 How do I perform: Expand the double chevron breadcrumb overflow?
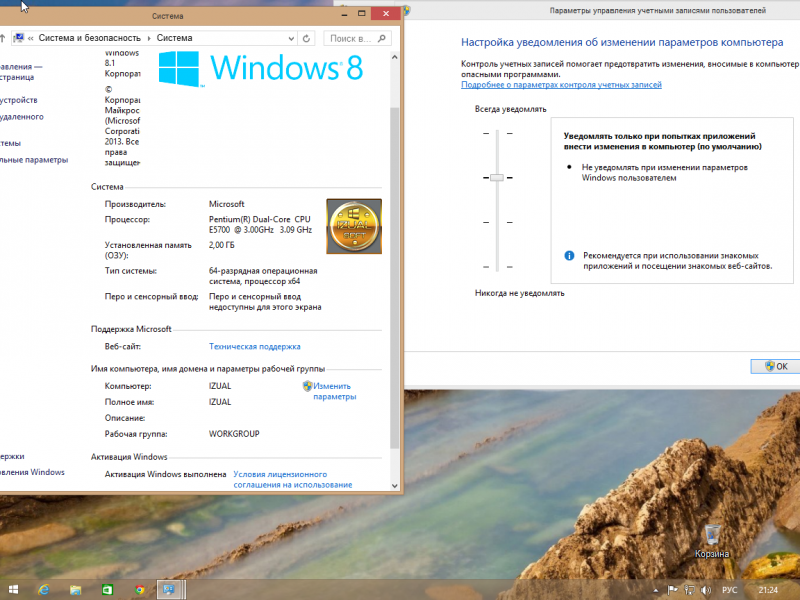point(31,38)
